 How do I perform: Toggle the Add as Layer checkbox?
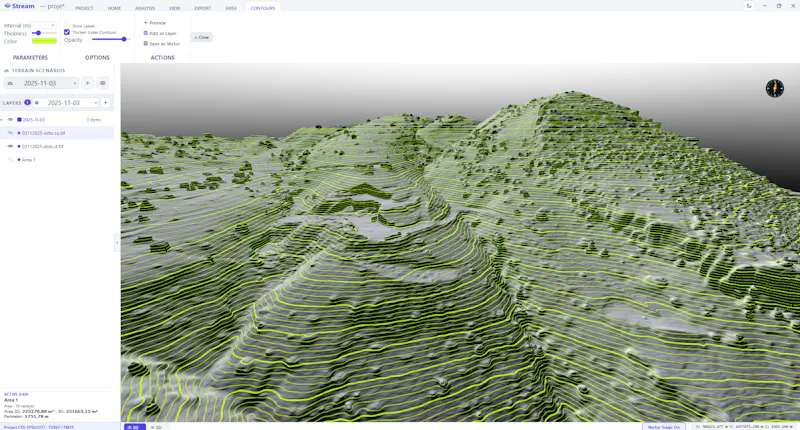(x=145, y=33)
